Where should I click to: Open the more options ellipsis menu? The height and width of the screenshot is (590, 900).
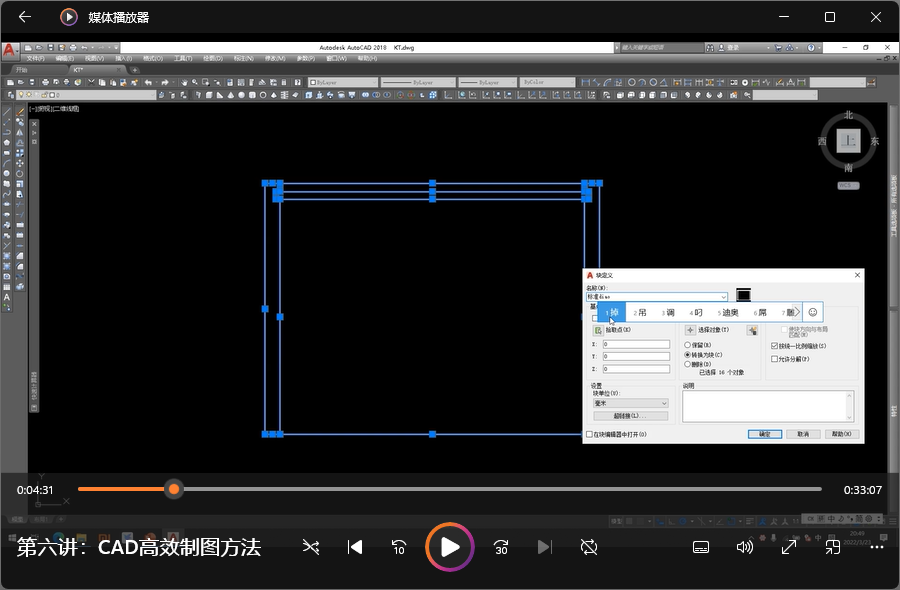tap(877, 547)
